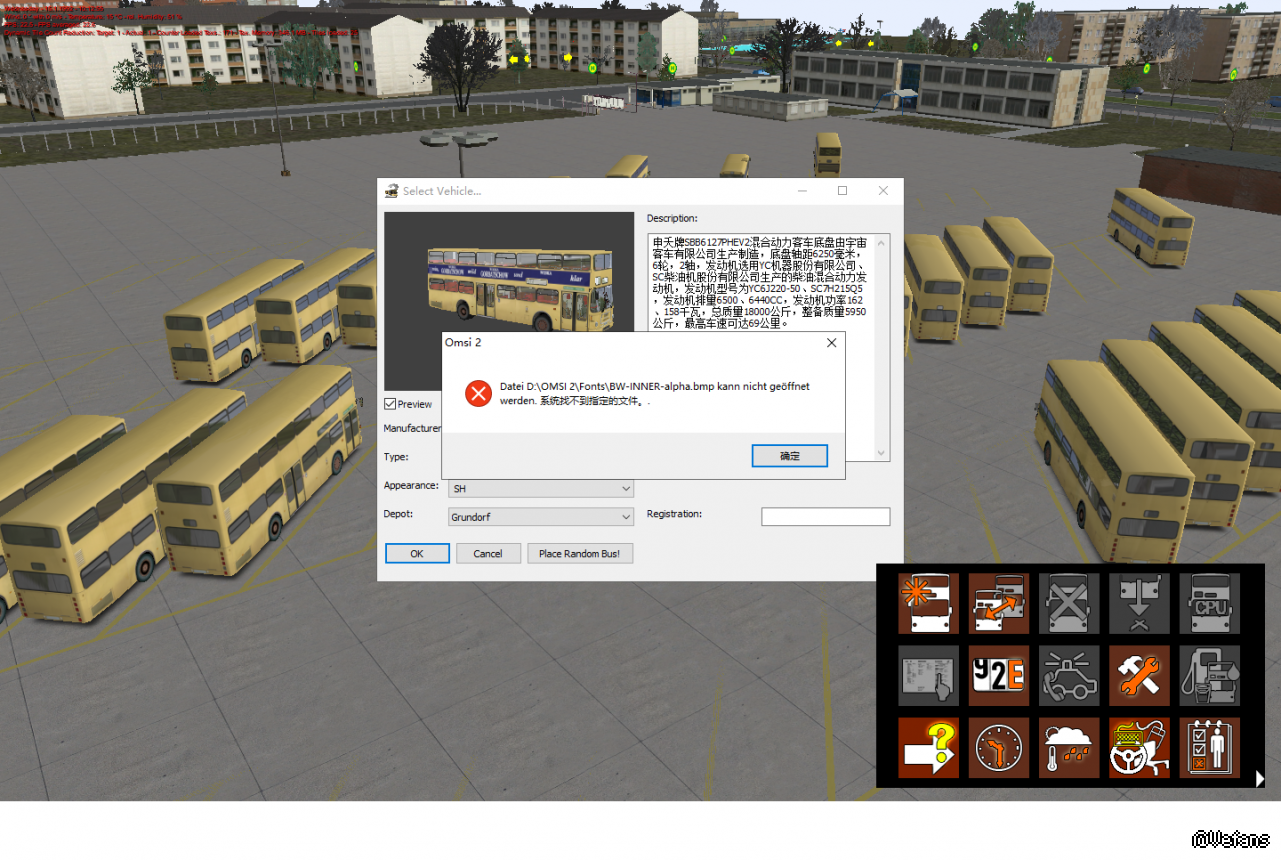
Task: Click the Description scrollbar down arrow
Action: pyautogui.click(x=881, y=453)
